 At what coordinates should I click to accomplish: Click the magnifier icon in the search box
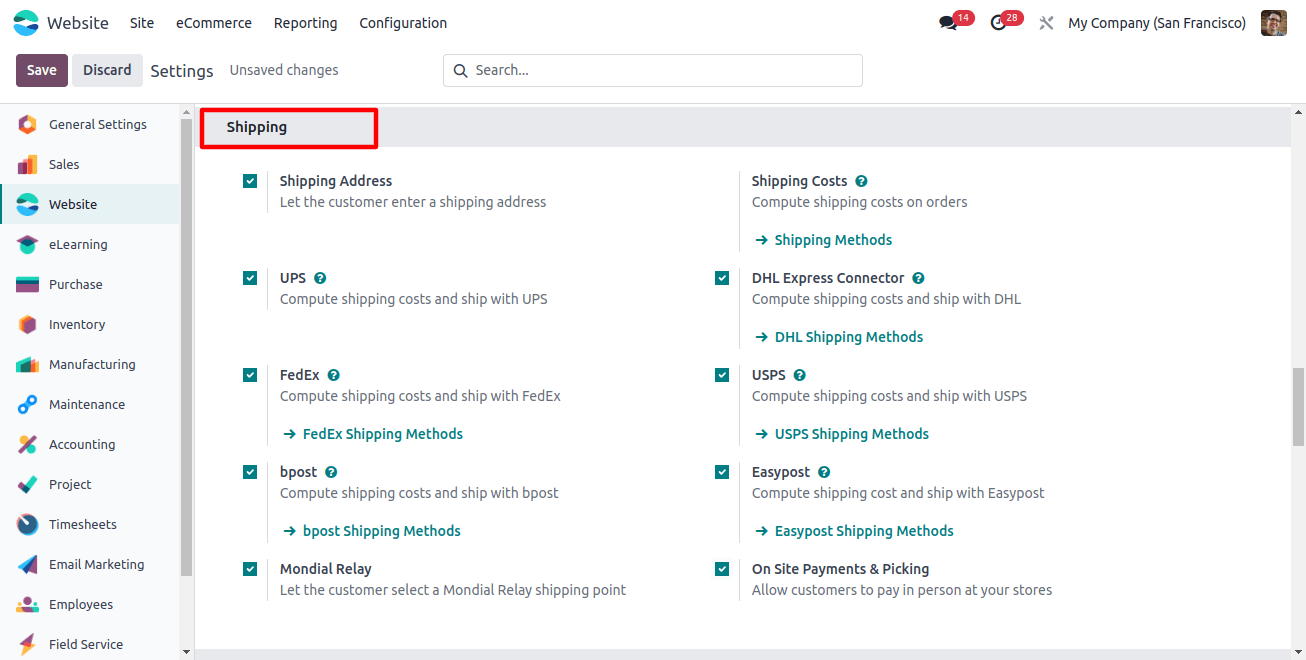(460, 71)
